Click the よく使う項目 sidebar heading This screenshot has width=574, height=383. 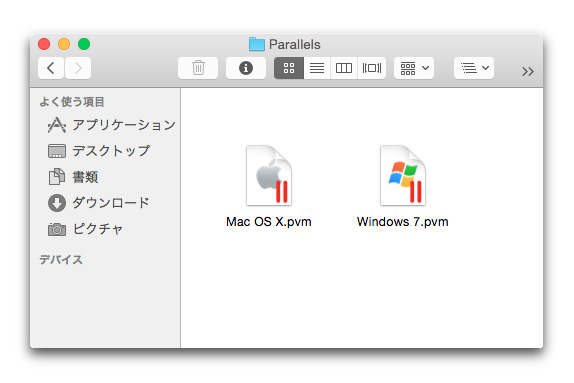tap(72, 101)
